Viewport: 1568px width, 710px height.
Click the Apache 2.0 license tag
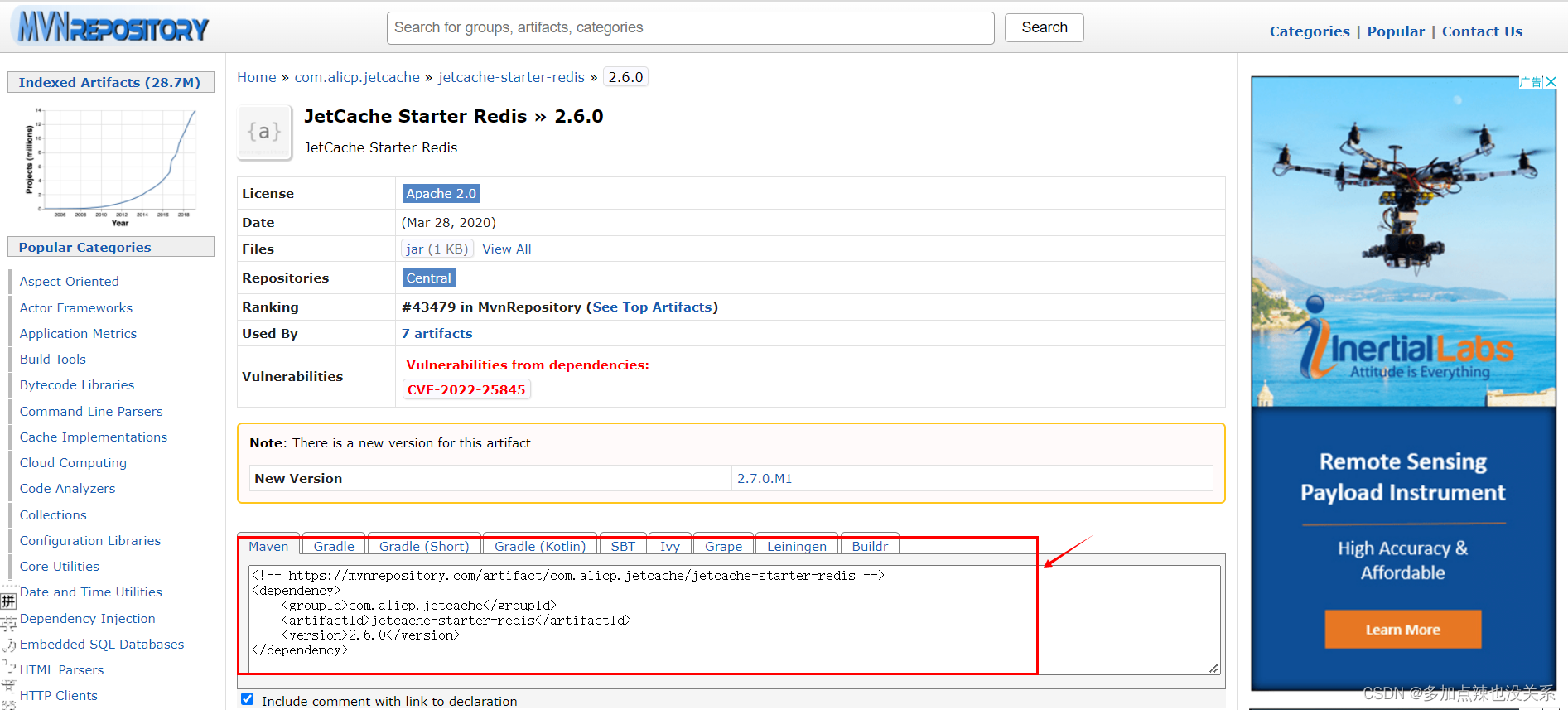441,193
